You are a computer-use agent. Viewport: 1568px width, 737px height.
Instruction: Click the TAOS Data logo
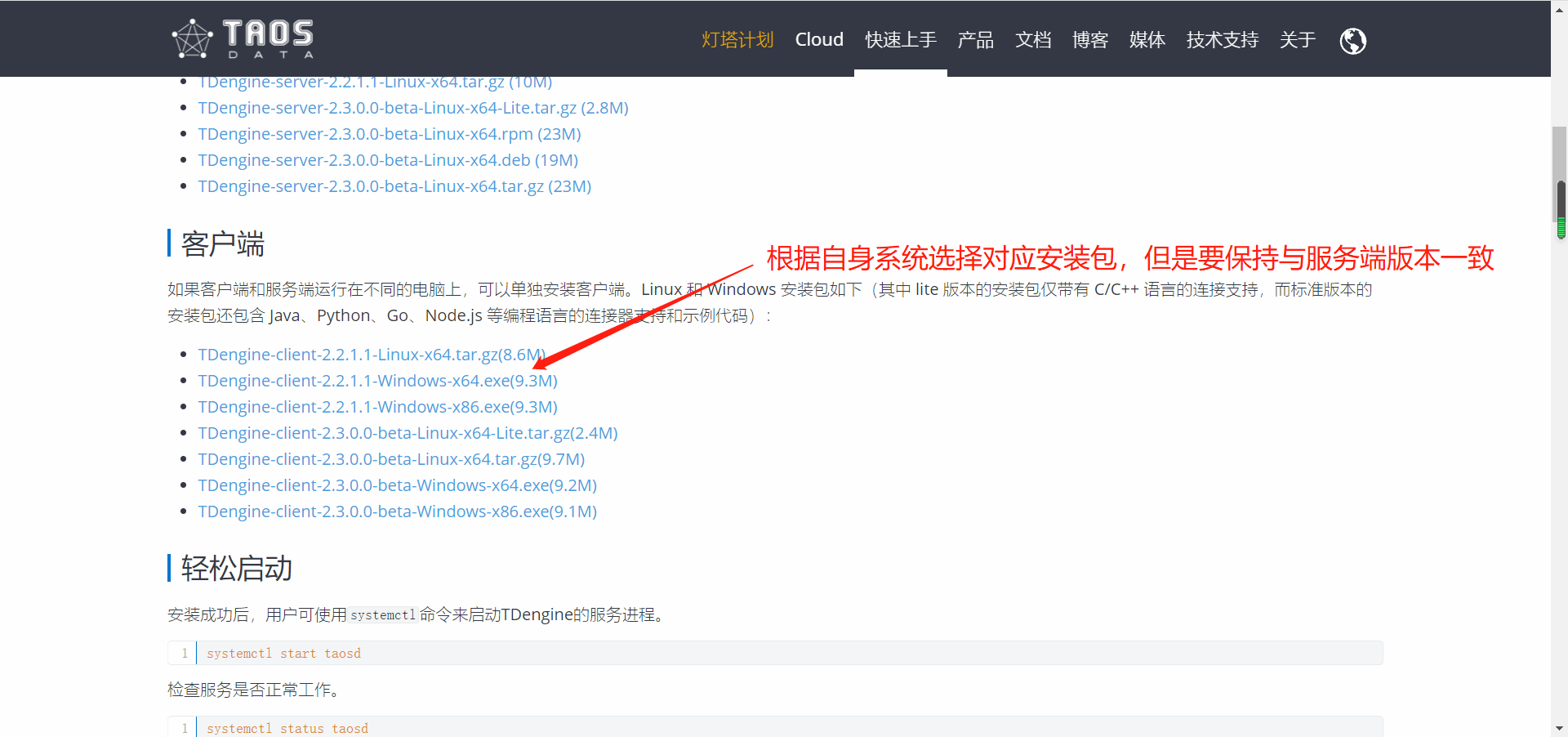pos(241,38)
